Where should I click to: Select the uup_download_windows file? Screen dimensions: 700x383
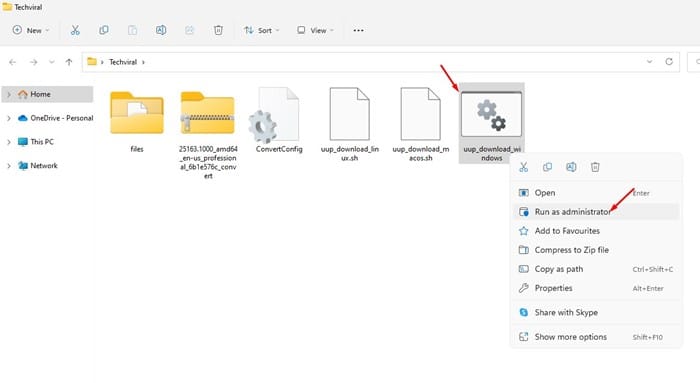[x=492, y=123]
